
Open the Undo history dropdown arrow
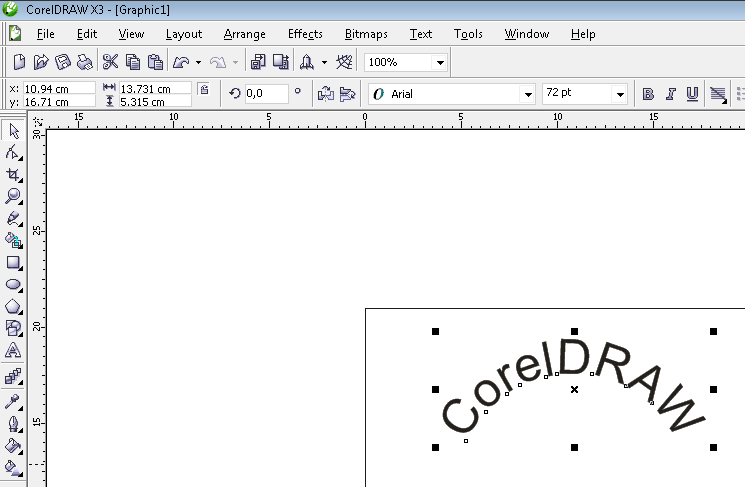pyautogui.click(x=198, y=62)
